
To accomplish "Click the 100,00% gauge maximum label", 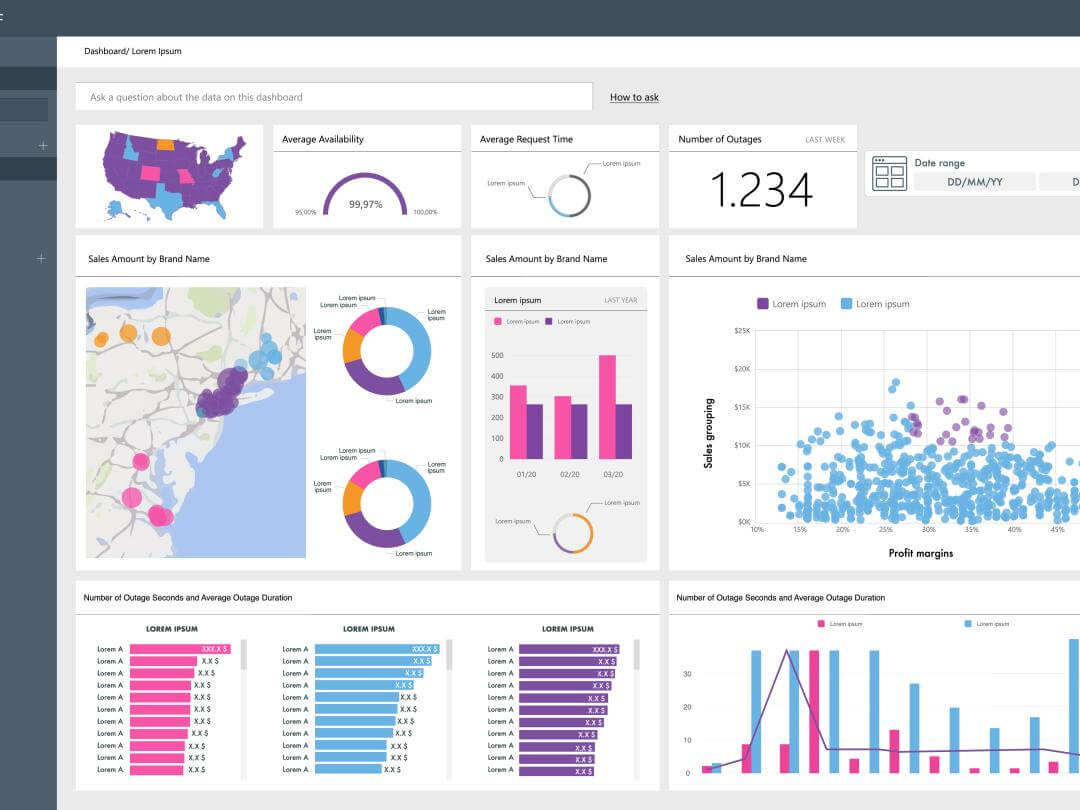I will click(x=425, y=212).
